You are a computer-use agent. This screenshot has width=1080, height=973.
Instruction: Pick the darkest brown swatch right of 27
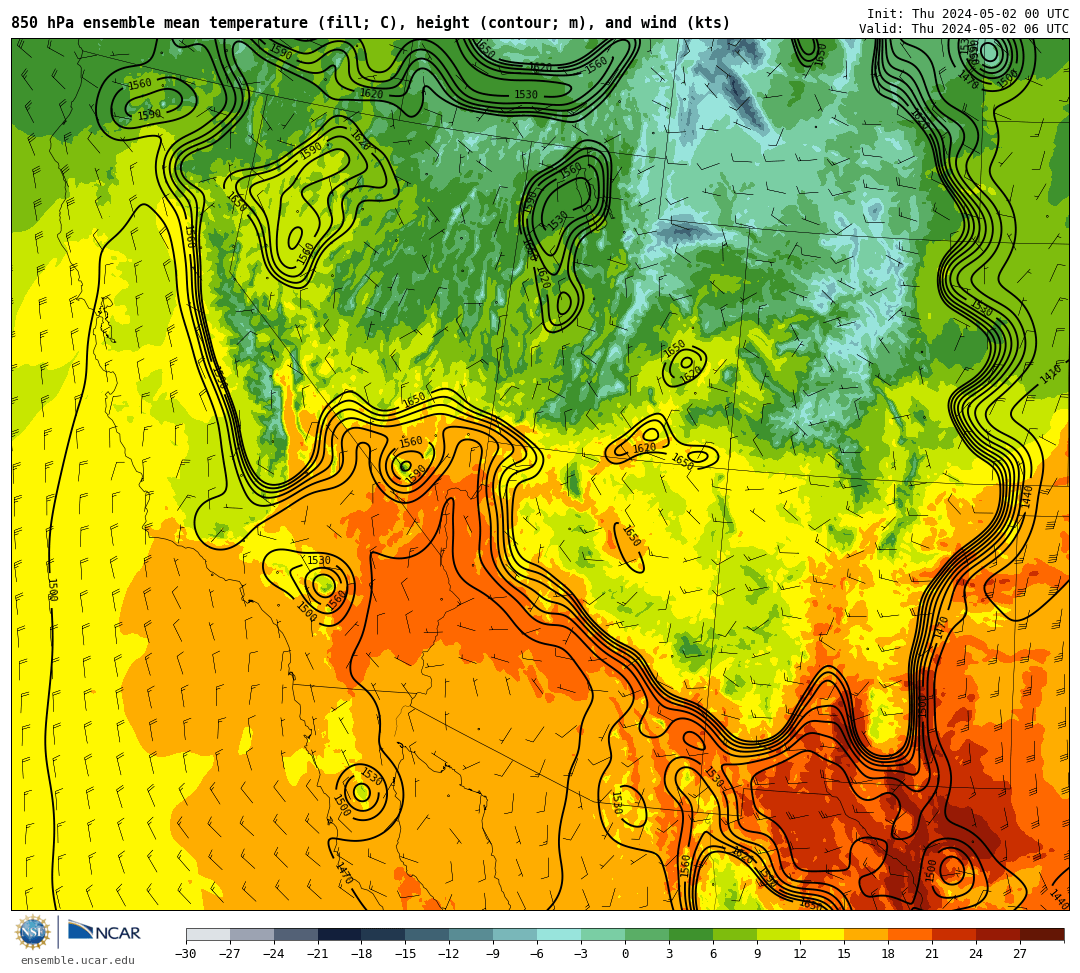pyautogui.click(x=1042, y=934)
